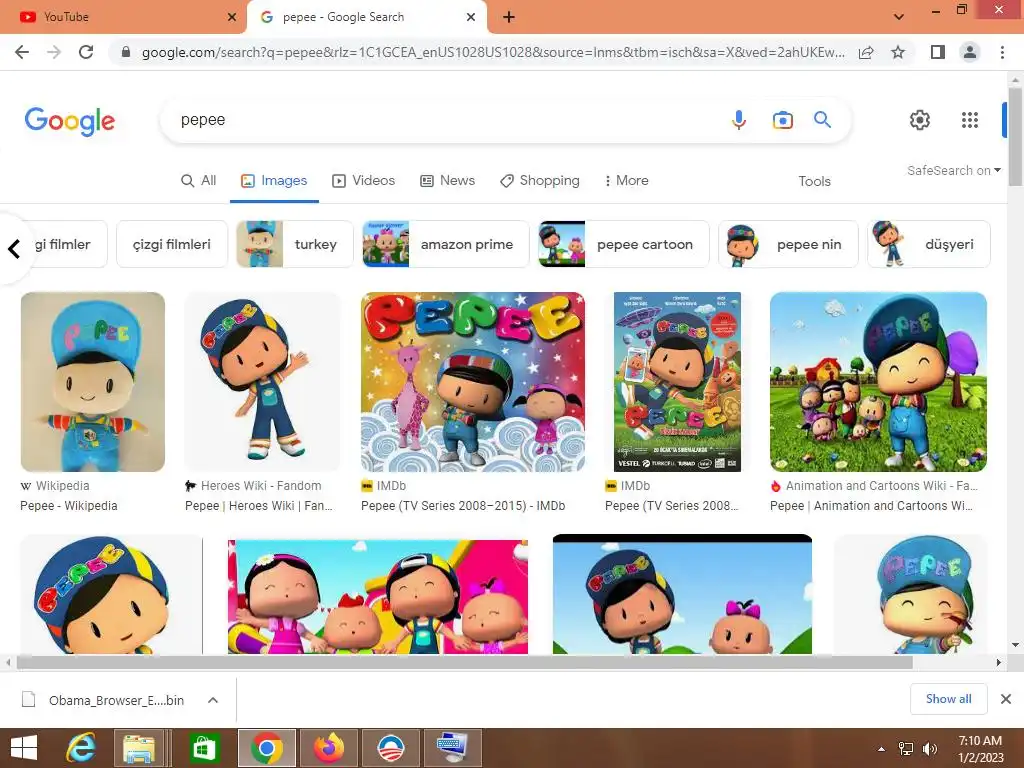Viewport: 1024px width, 768px height.
Task: Expand options for the downloaded bin file
Action: coord(213,700)
